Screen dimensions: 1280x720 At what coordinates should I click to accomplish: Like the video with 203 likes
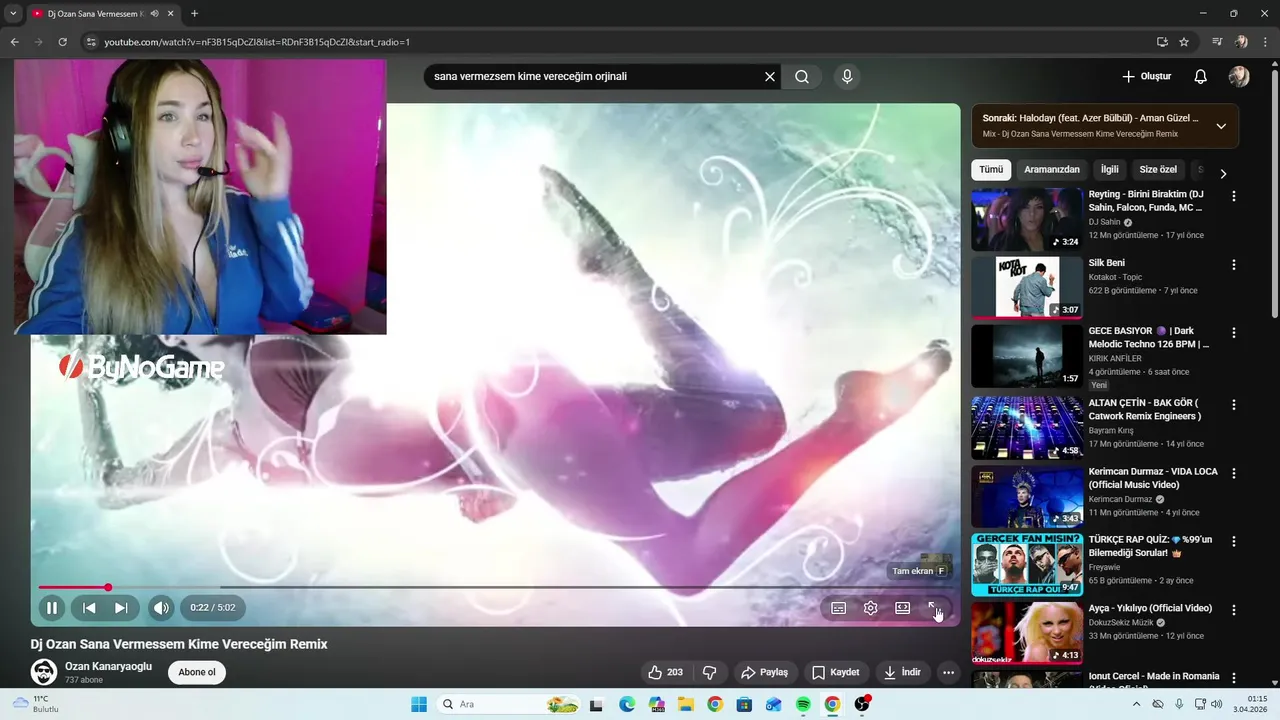click(666, 672)
